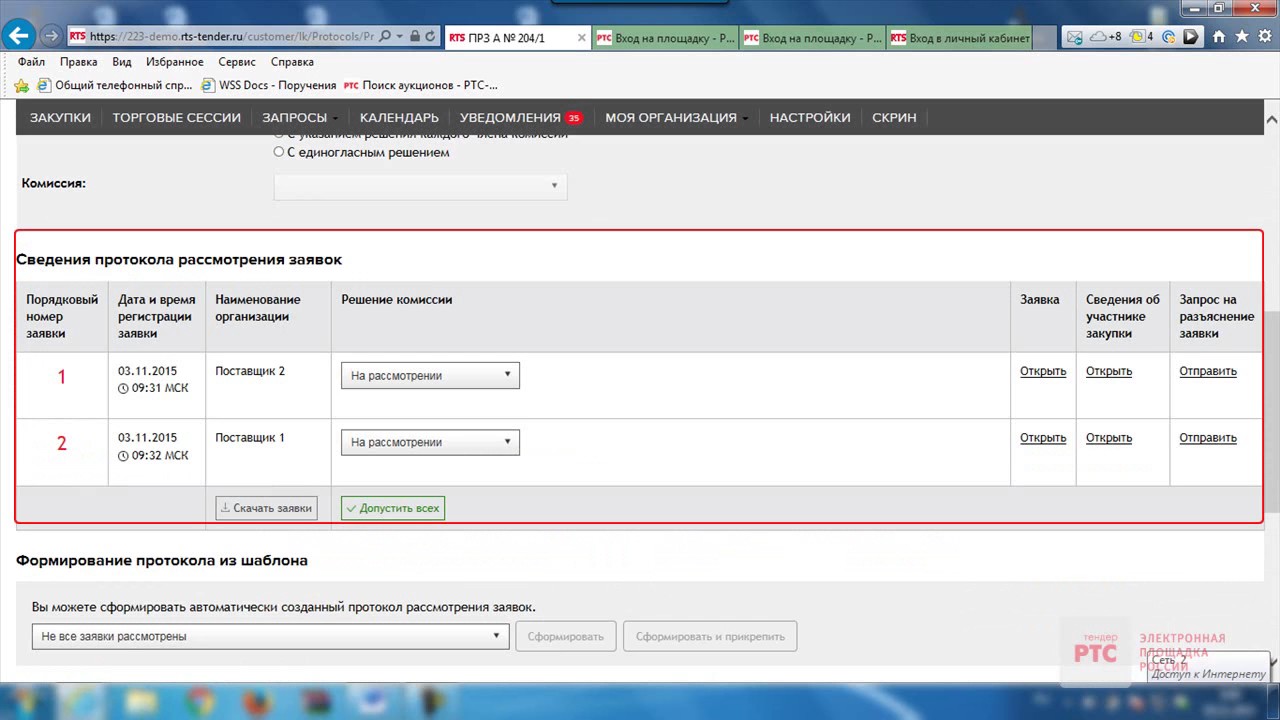Refresh the page using the reload icon
Image resolution: width=1280 pixels, height=720 pixels.
(x=431, y=36)
